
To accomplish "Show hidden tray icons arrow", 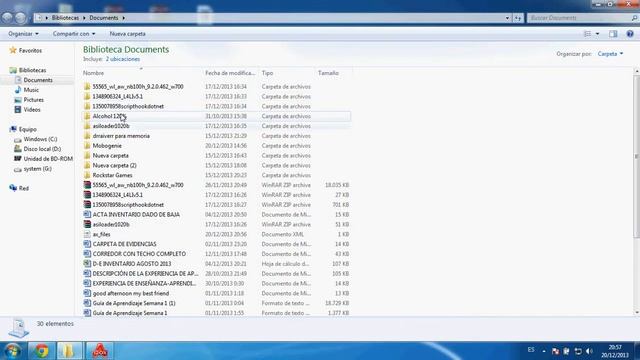I will pos(544,351).
